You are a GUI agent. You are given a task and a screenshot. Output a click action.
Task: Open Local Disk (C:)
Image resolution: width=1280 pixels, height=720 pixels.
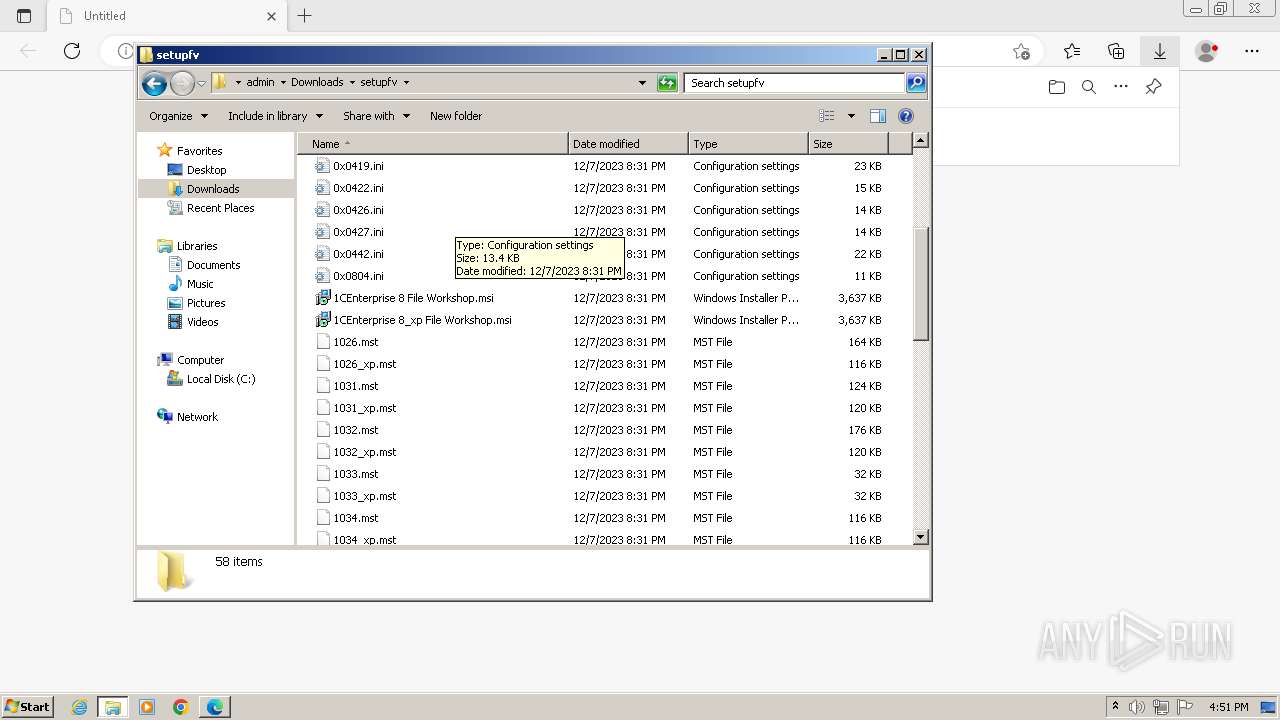tap(220, 379)
